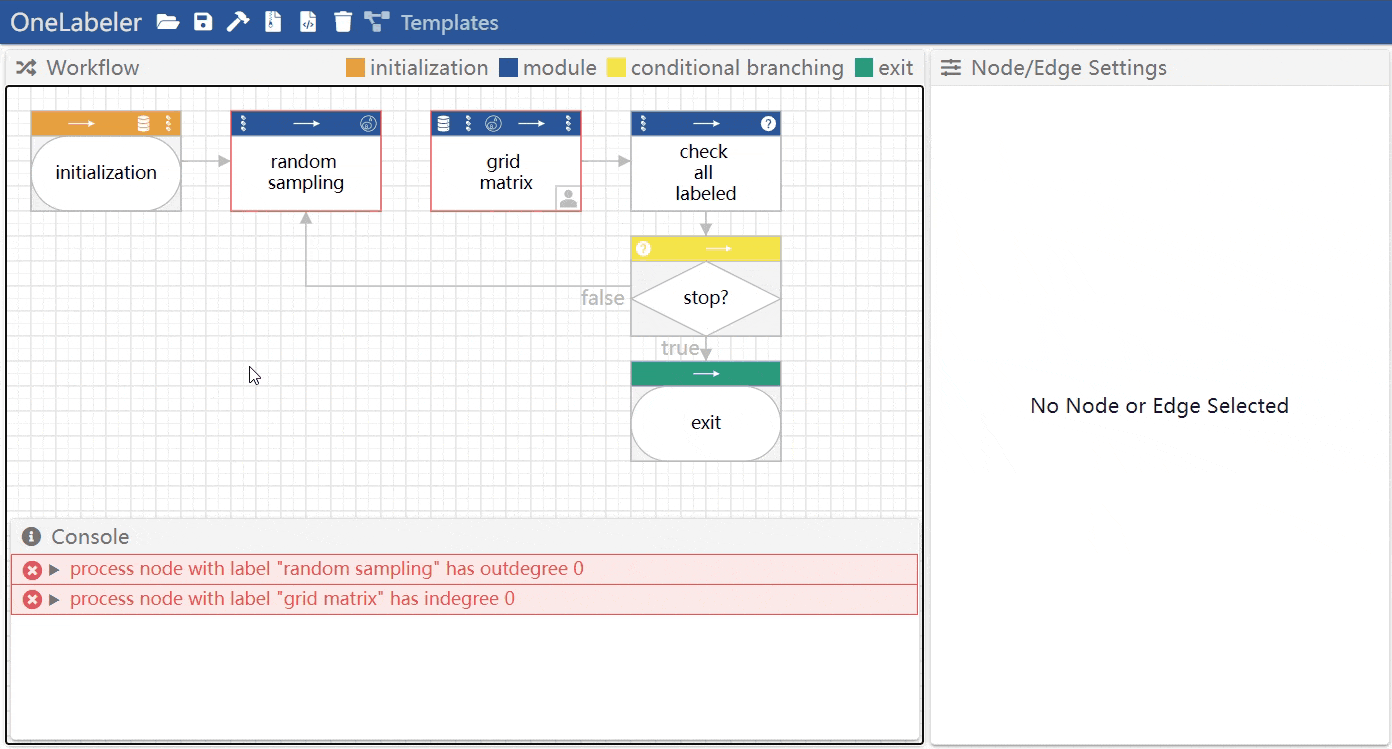Click the code file export icon
This screenshot has height=749, width=1392.
pyautogui.click(x=308, y=22)
